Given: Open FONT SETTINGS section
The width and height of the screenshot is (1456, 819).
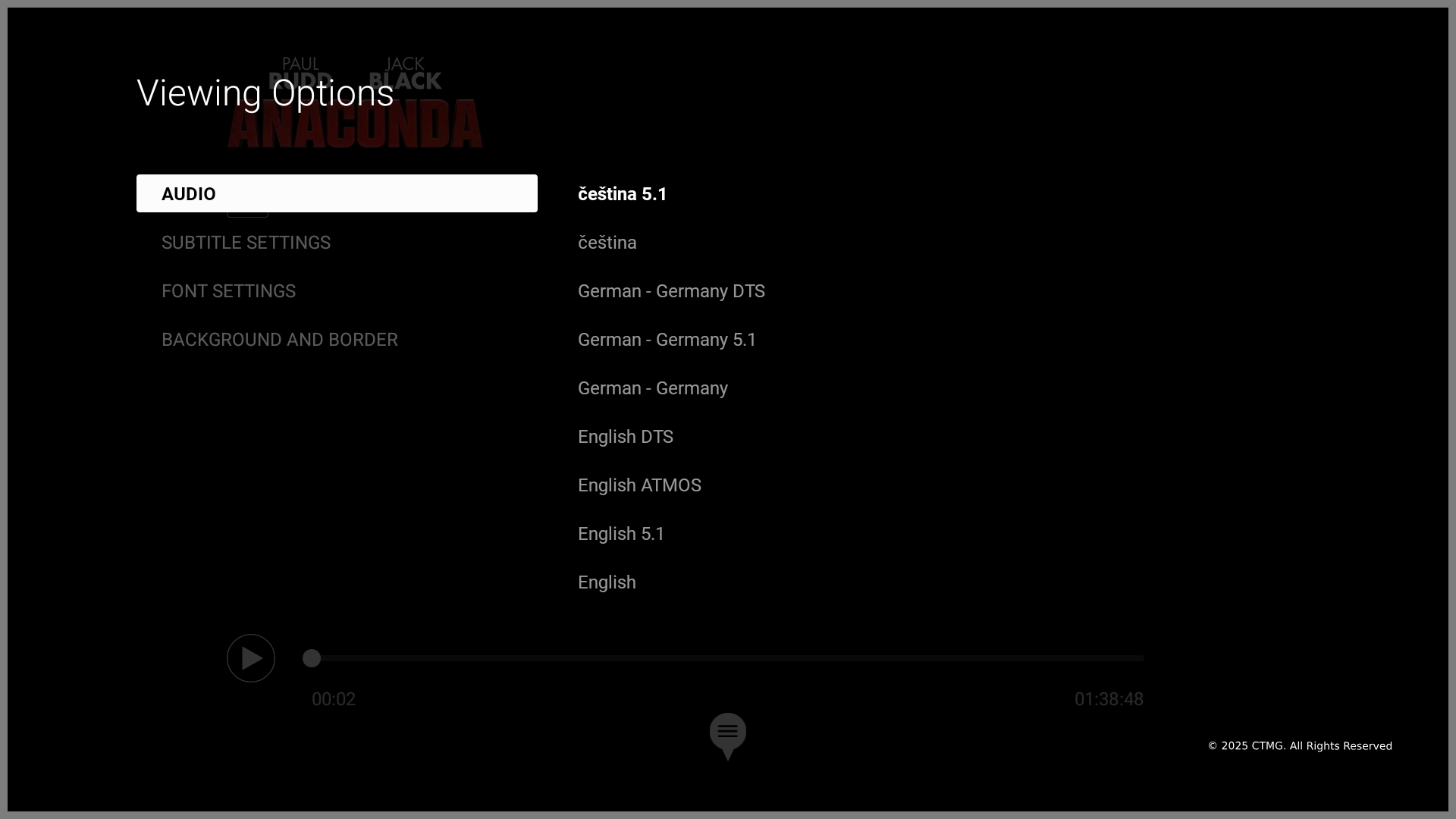Looking at the screenshot, I should [x=228, y=291].
